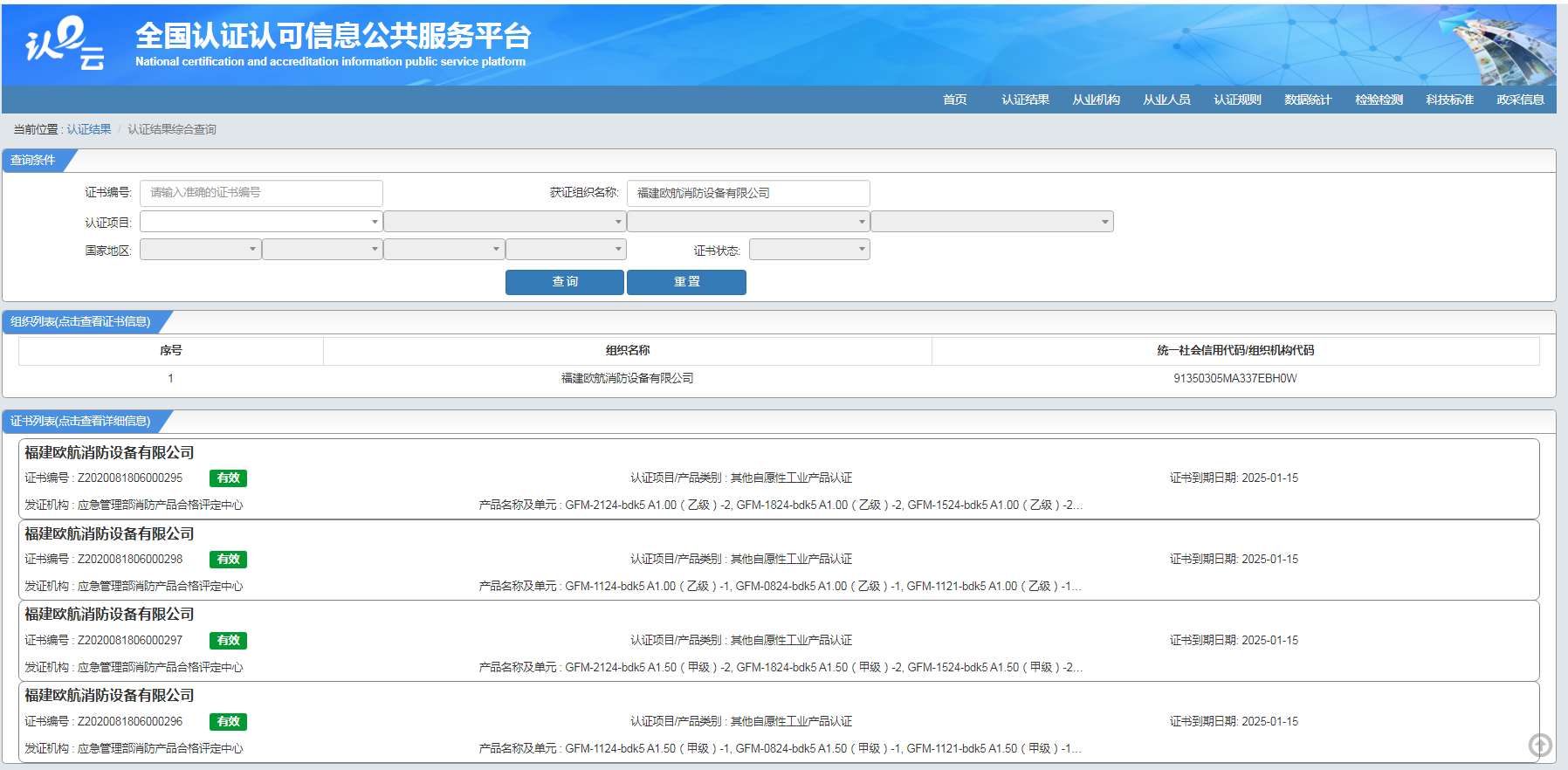Open the first 认证项目 dropdown

261,222
